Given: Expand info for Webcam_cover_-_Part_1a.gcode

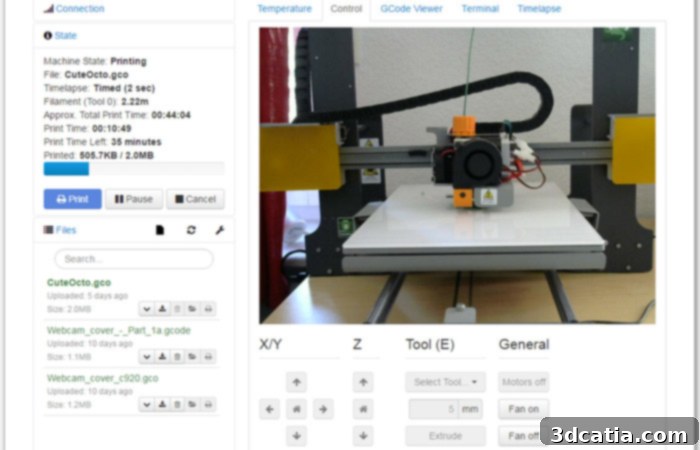Looking at the screenshot, I should click(146, 356).
